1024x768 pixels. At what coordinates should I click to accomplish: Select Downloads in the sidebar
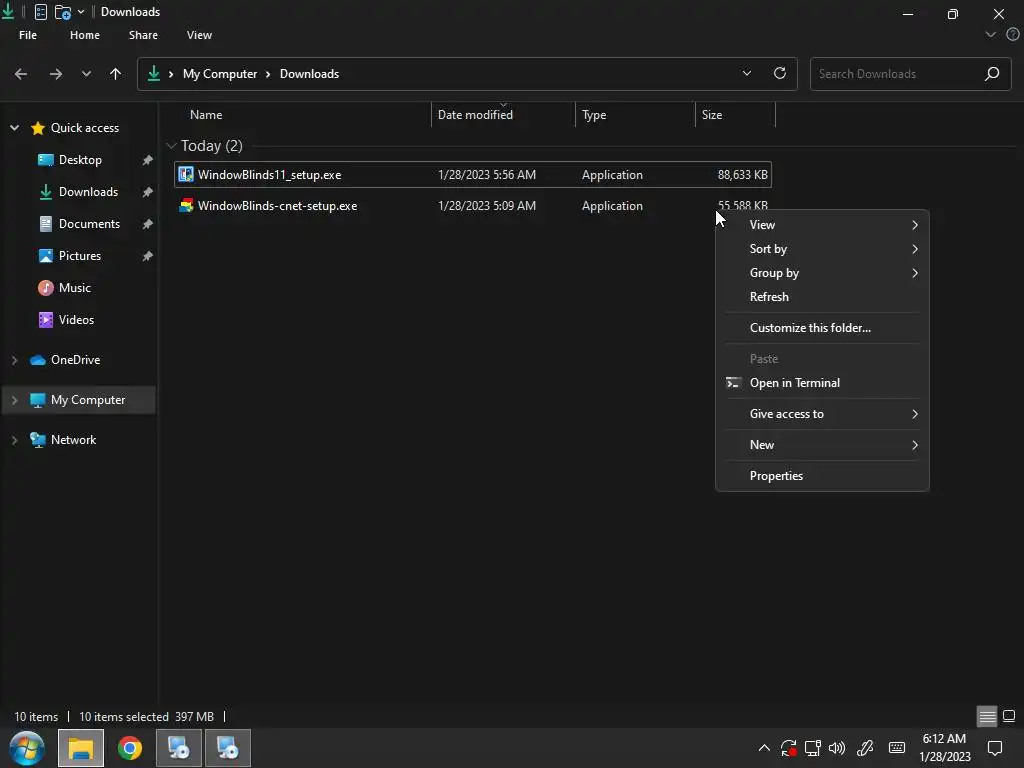point(88,192)
